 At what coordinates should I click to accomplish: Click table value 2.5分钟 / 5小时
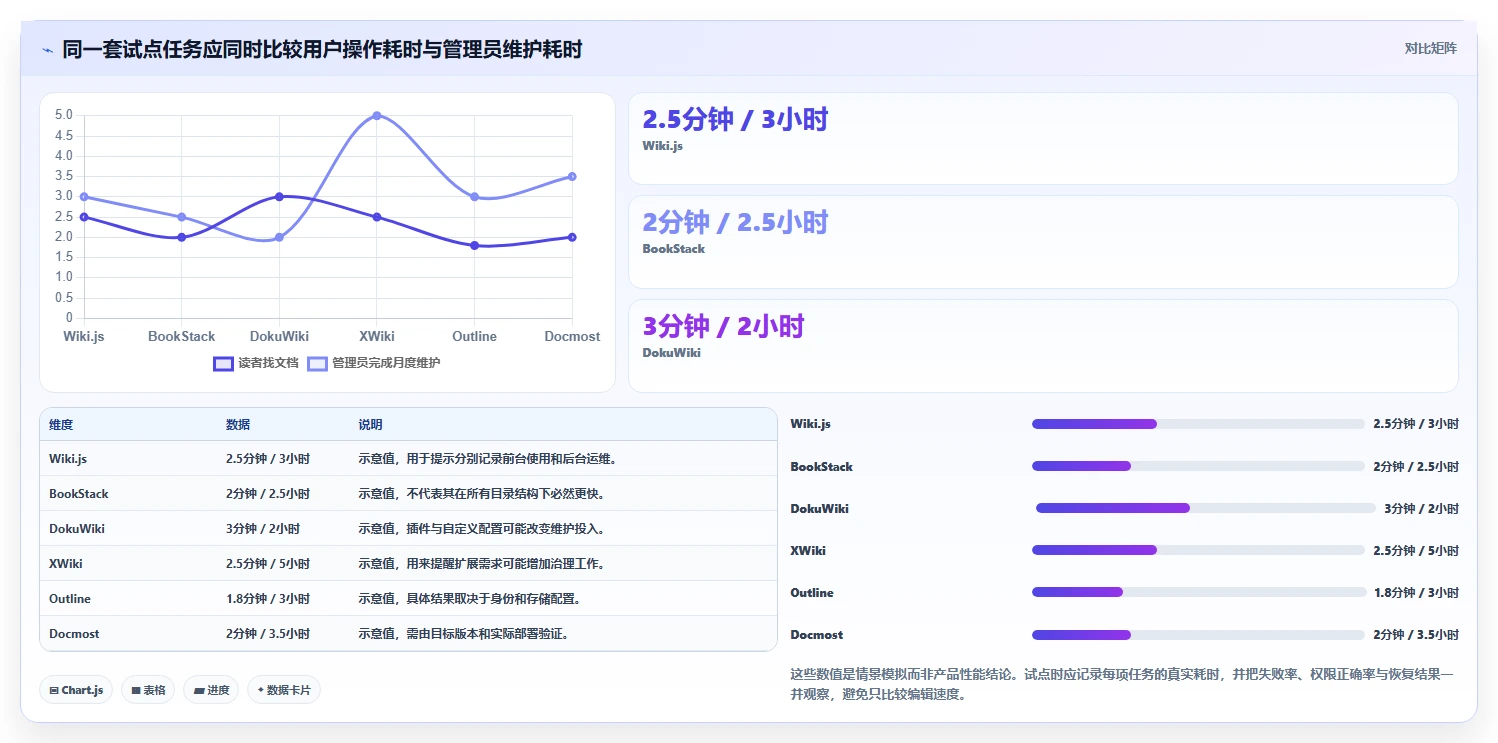pyautogui.click(x=268, y=564)
